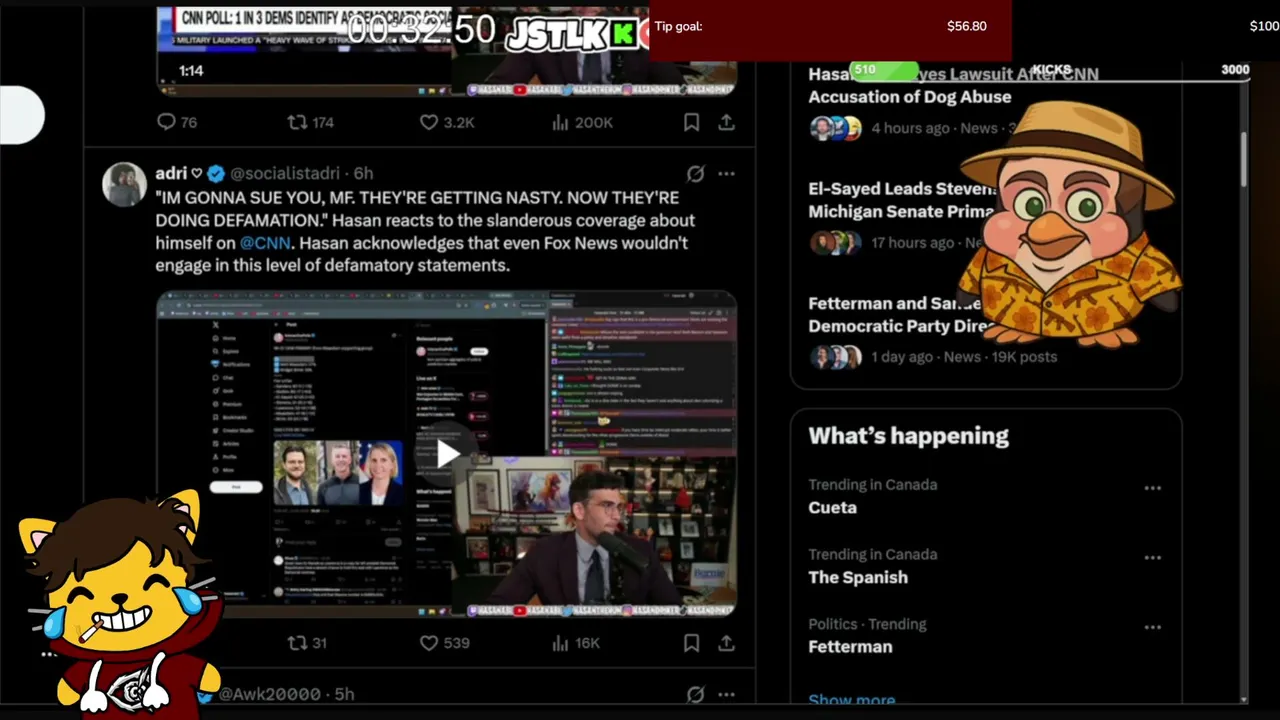Click the avatars beside '4 hours ago'
Screen dimensions: 1280x720
tap(835, 128)
